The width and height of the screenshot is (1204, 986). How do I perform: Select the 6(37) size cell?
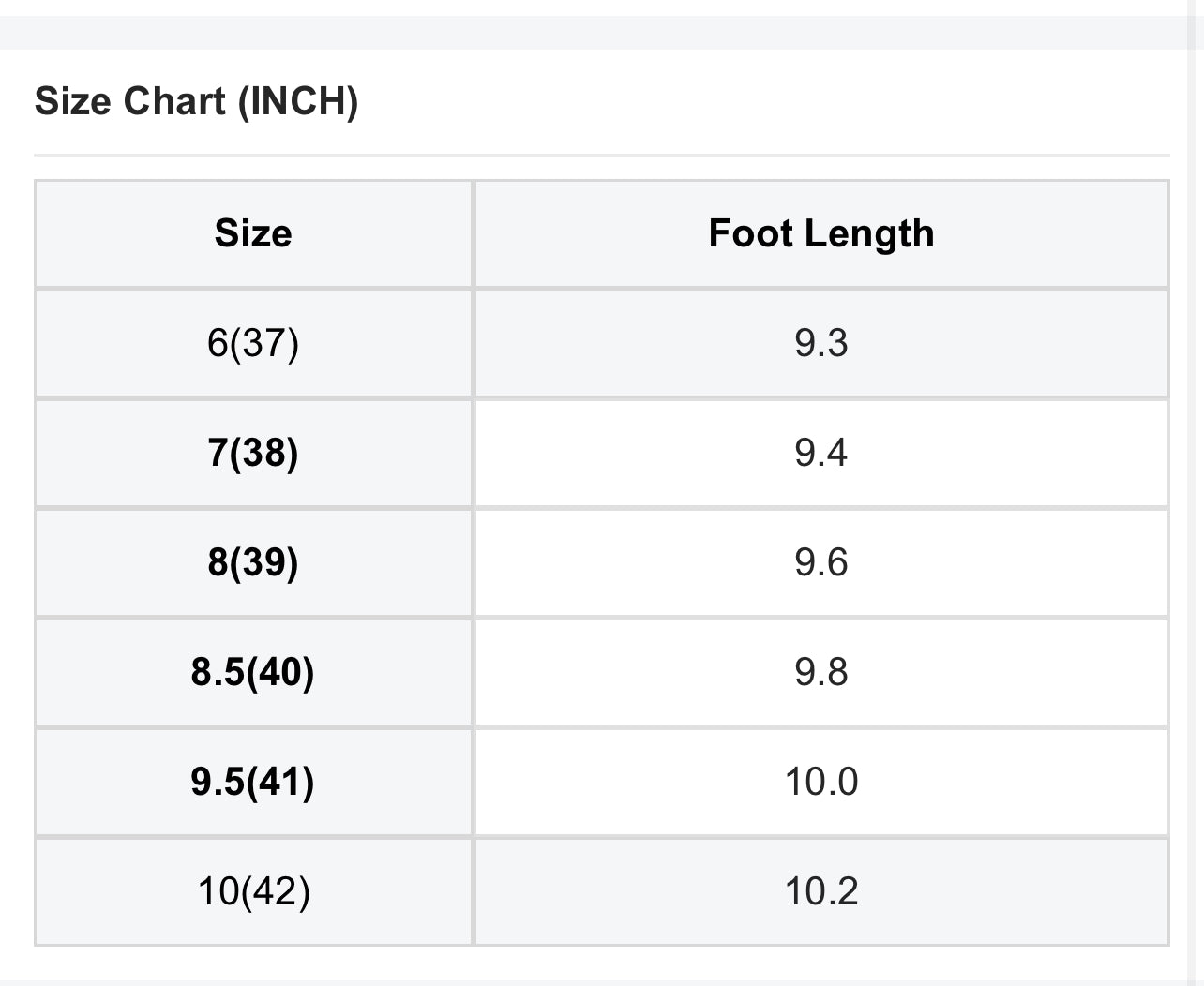(253, 343)
